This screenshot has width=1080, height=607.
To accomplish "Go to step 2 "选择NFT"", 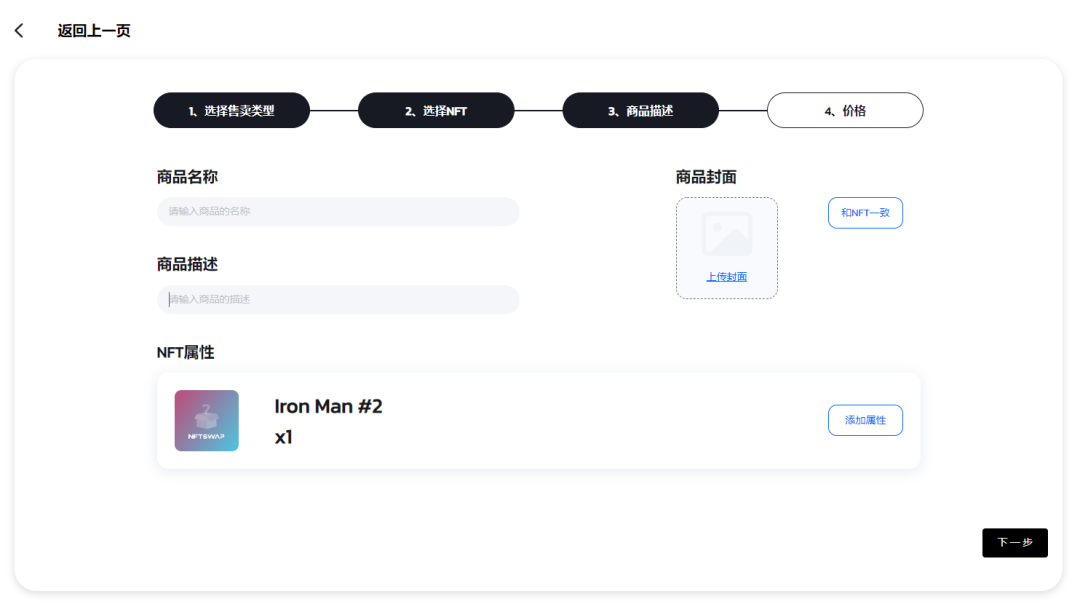I will pos(436,111).
